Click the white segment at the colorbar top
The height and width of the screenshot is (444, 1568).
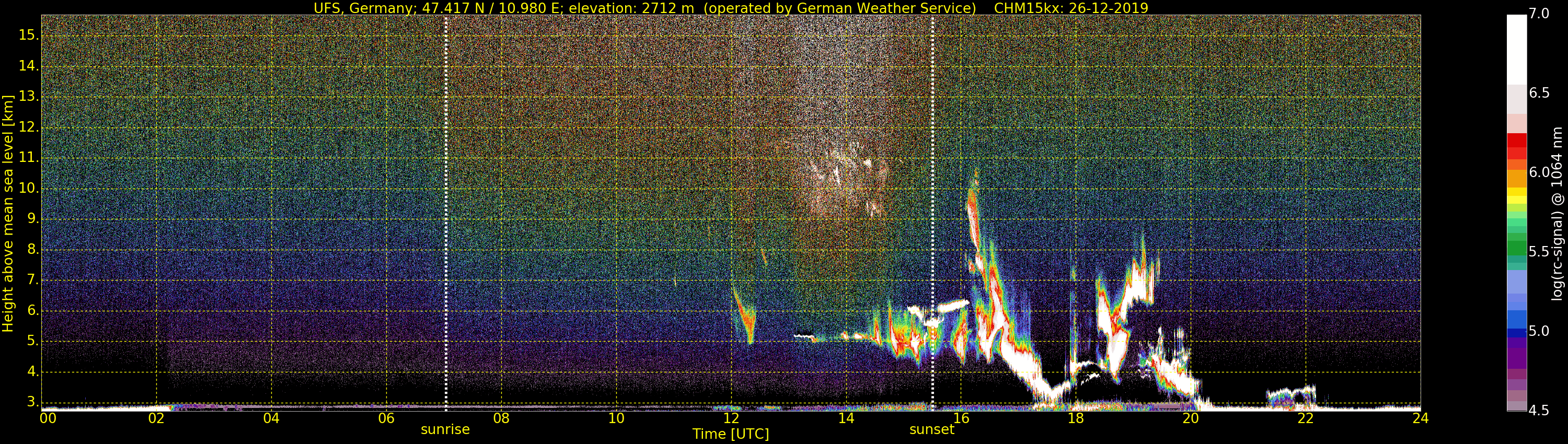coord(1516,50)
